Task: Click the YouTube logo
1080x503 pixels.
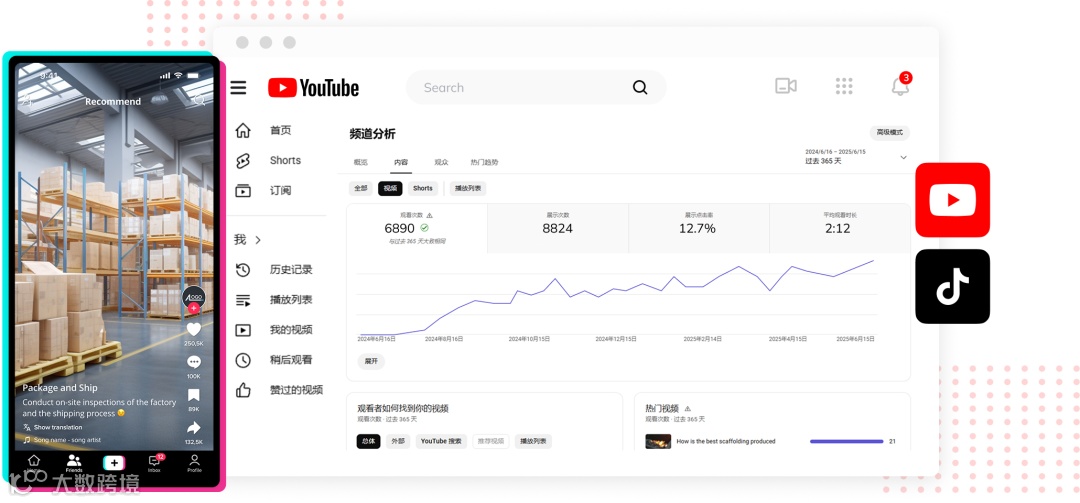Action: (x=313, y=88)
